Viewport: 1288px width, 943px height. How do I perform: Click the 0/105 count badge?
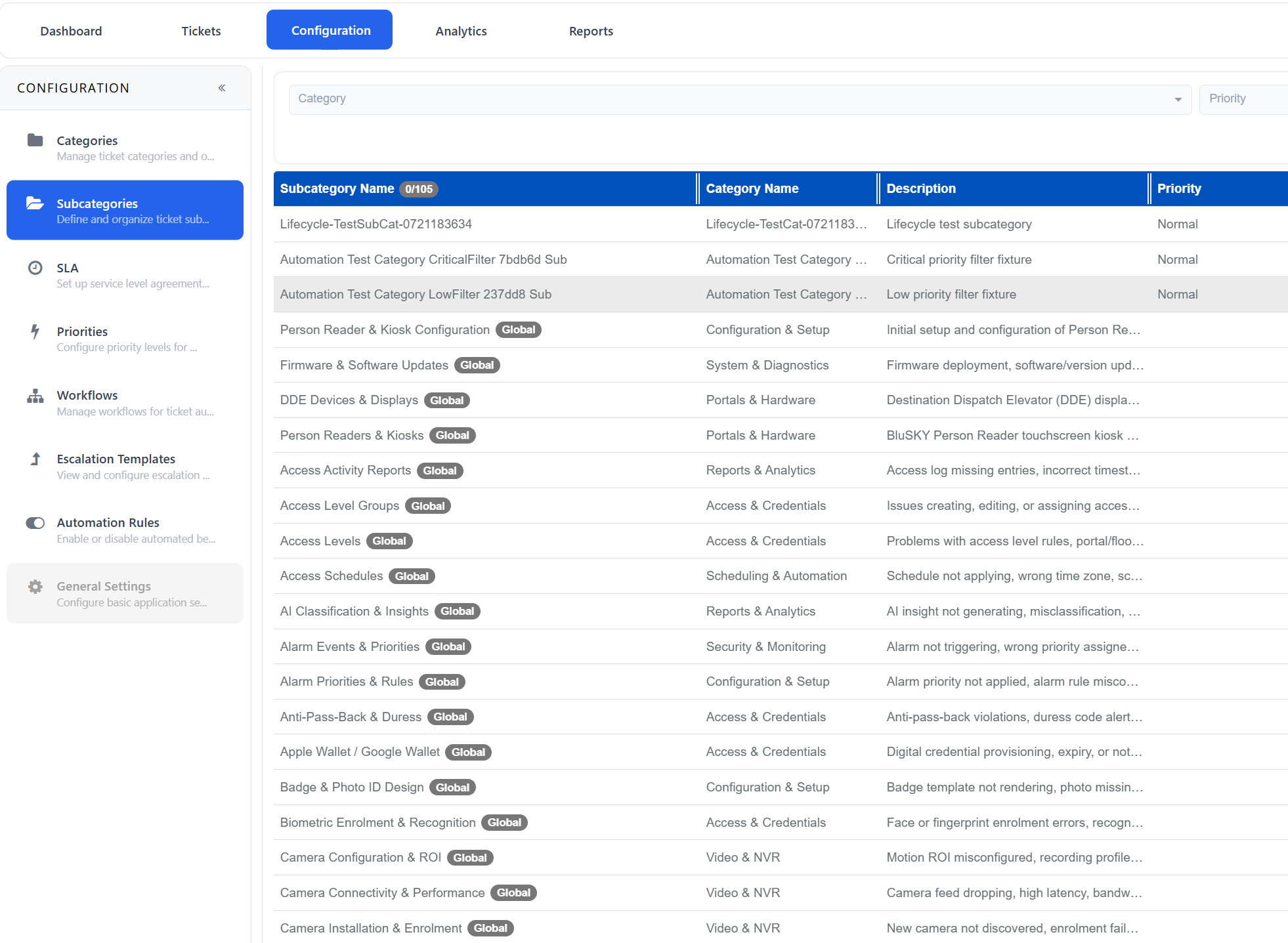(419, 189)
